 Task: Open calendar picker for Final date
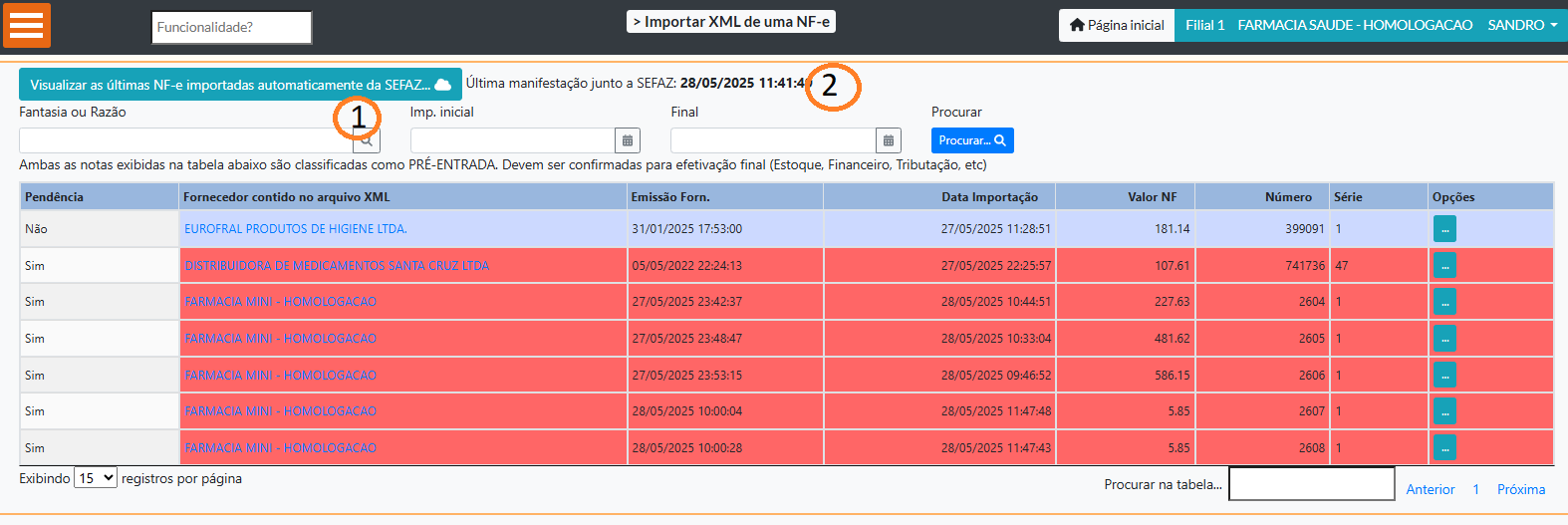(888, 140)
